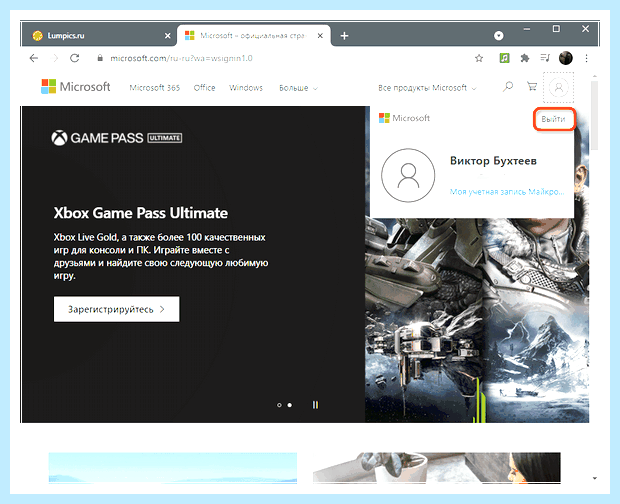This screenshot has height=504, width=620.
Task: Click the Xbox Game Pass Ultimate heading
Action: point(141,213)
